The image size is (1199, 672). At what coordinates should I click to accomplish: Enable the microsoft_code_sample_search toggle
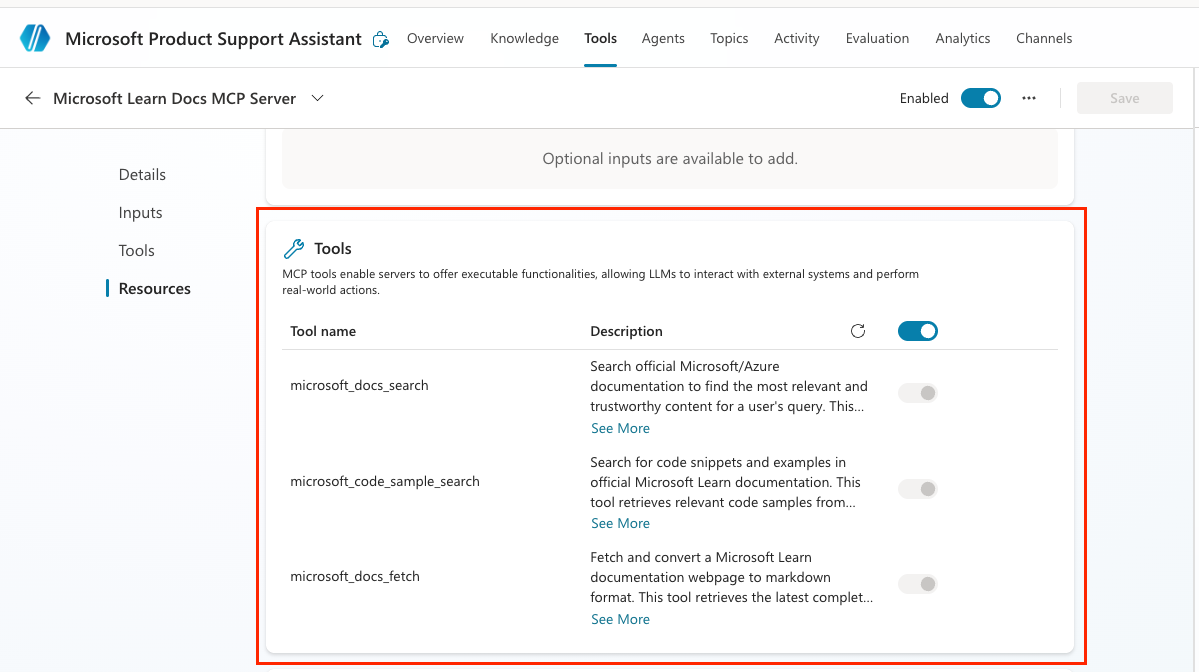point(918,489)
